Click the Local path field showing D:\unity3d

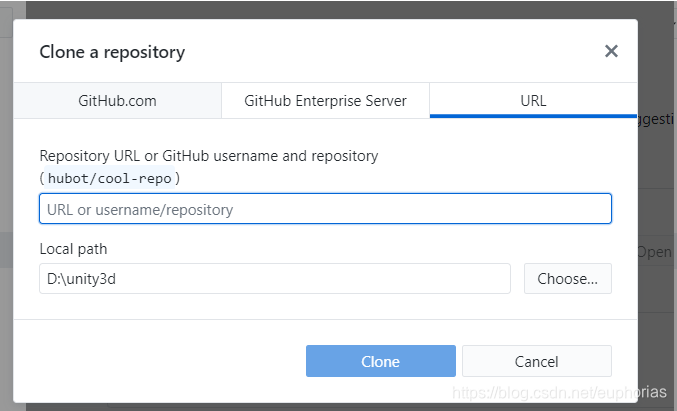[x=275, y=279]
